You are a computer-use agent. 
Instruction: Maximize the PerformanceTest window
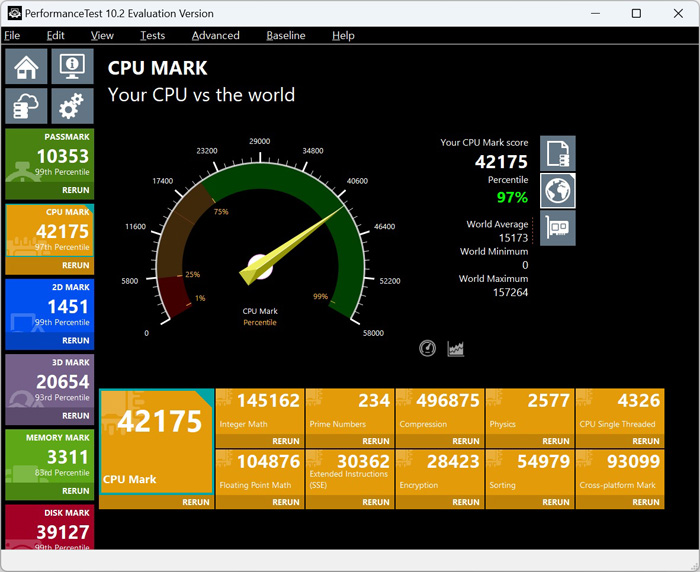click(636, 13)
